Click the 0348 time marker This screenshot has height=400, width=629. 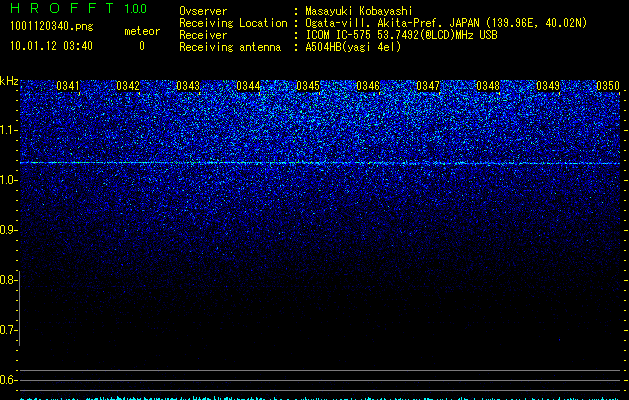(x=488, y=85)
